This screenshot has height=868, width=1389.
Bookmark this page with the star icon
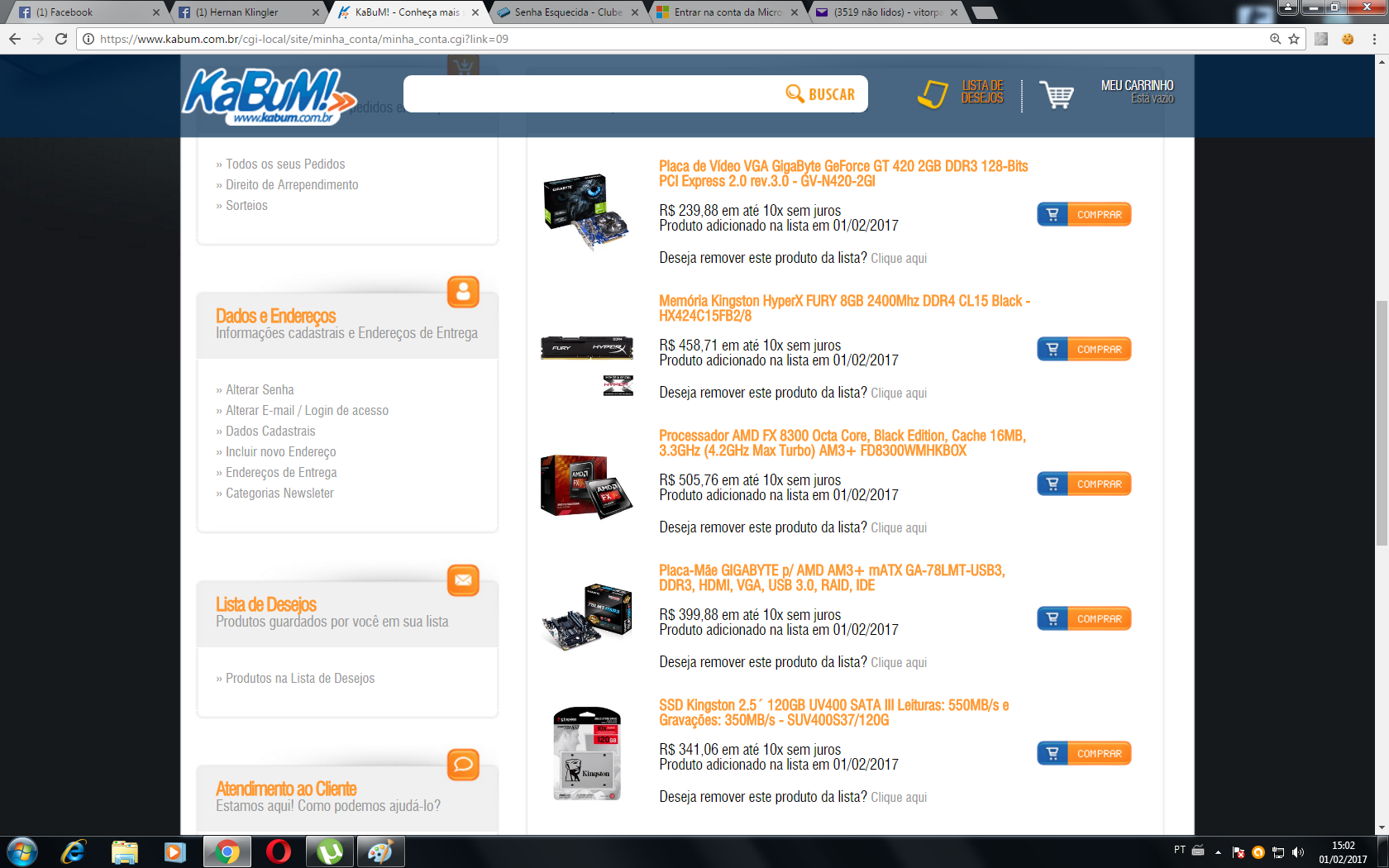(1294, 39)
